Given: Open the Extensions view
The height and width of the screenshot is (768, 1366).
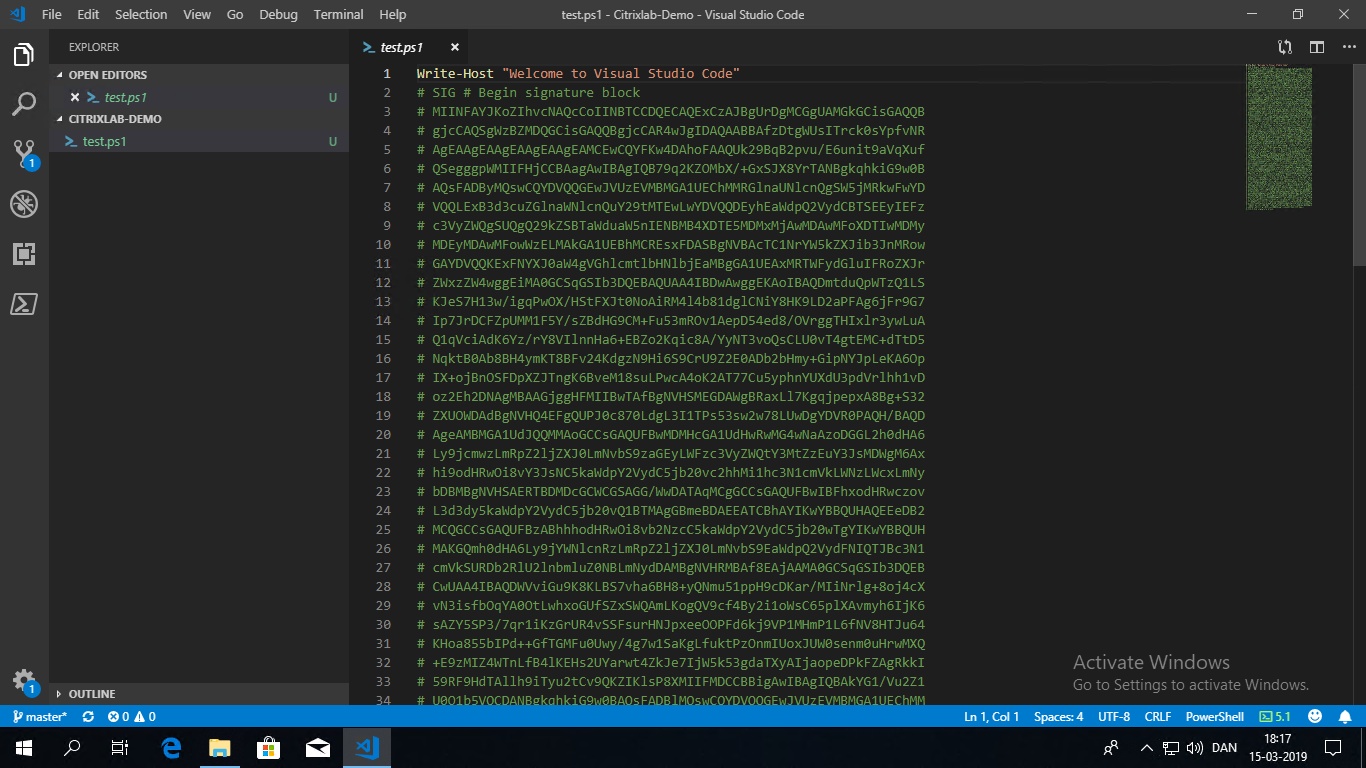Looking at the screenshot, I should 24,254.
